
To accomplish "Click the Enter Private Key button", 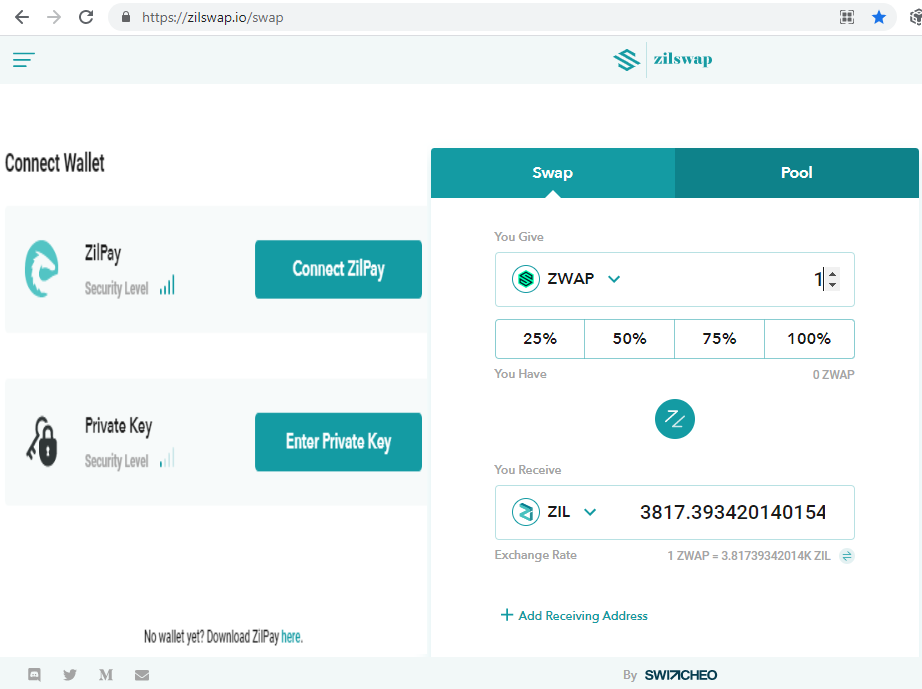I will [338, 442].
